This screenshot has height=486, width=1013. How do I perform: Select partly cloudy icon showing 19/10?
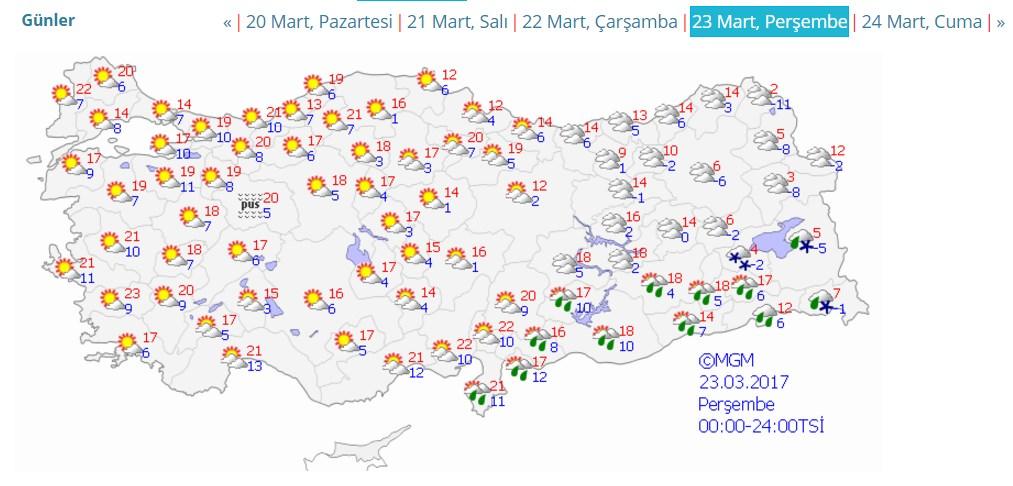[205, 129]
